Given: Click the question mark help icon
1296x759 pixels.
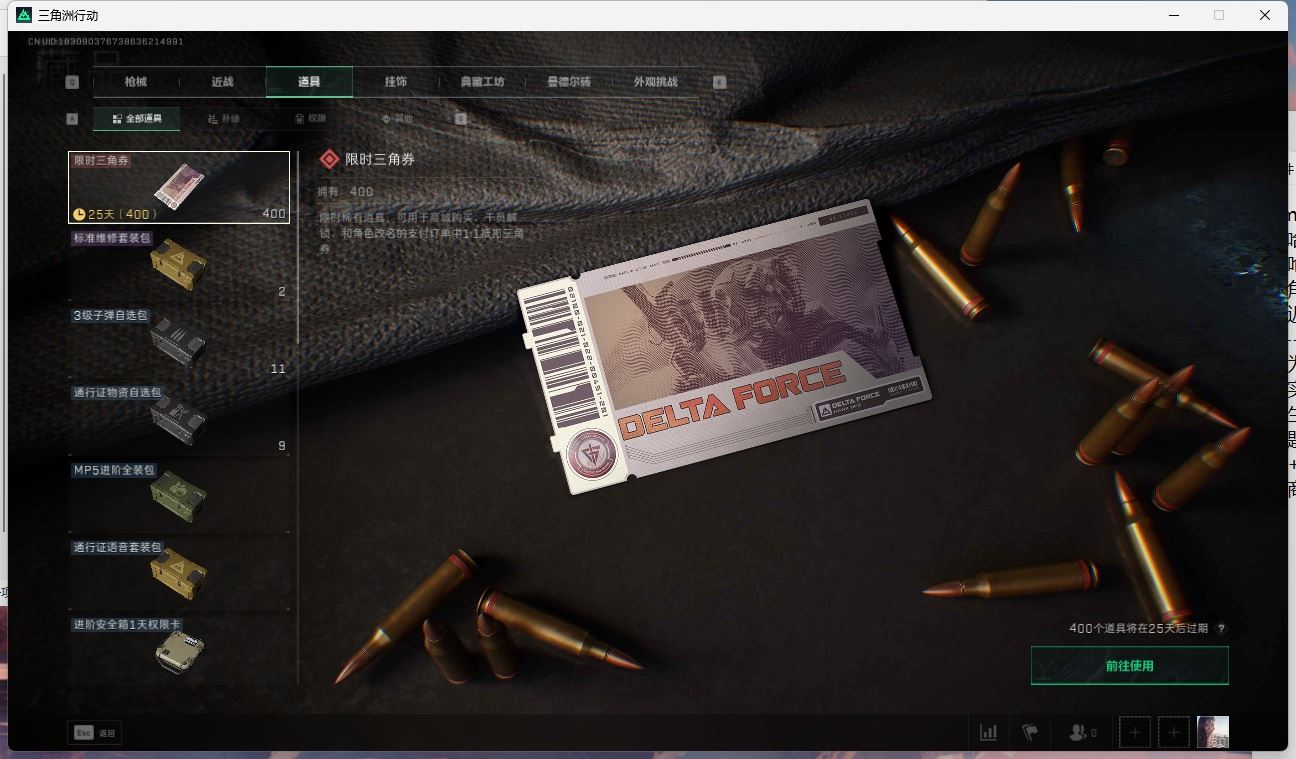Looking at the screenshot, I should point(1221,629).
